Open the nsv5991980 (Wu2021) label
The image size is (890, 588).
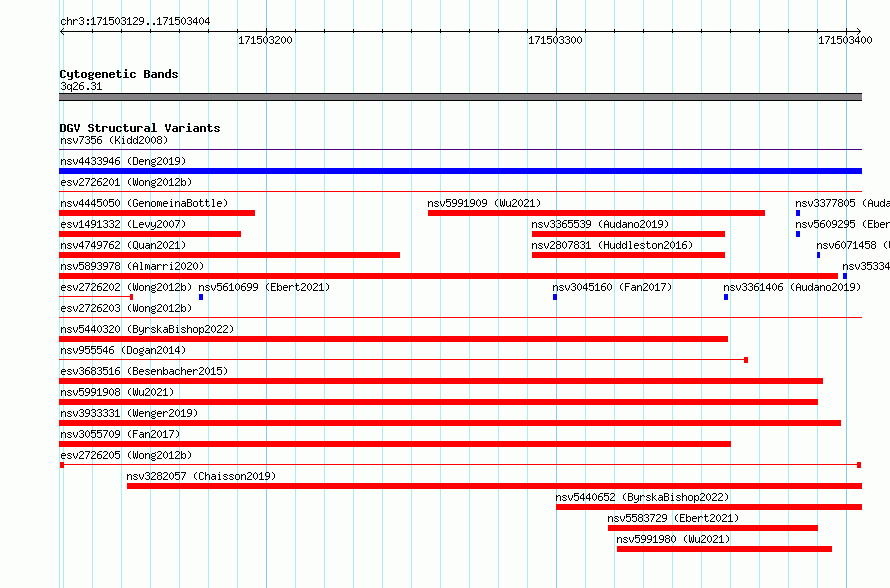[673, 539]
